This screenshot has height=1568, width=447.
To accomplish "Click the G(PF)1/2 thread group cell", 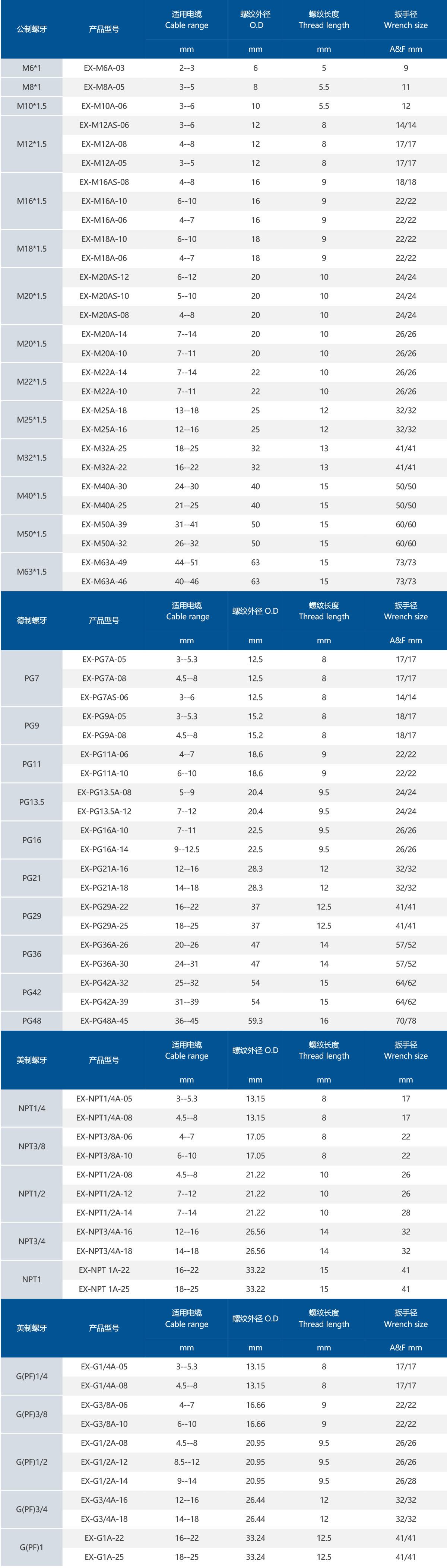I will [32, 1462].
